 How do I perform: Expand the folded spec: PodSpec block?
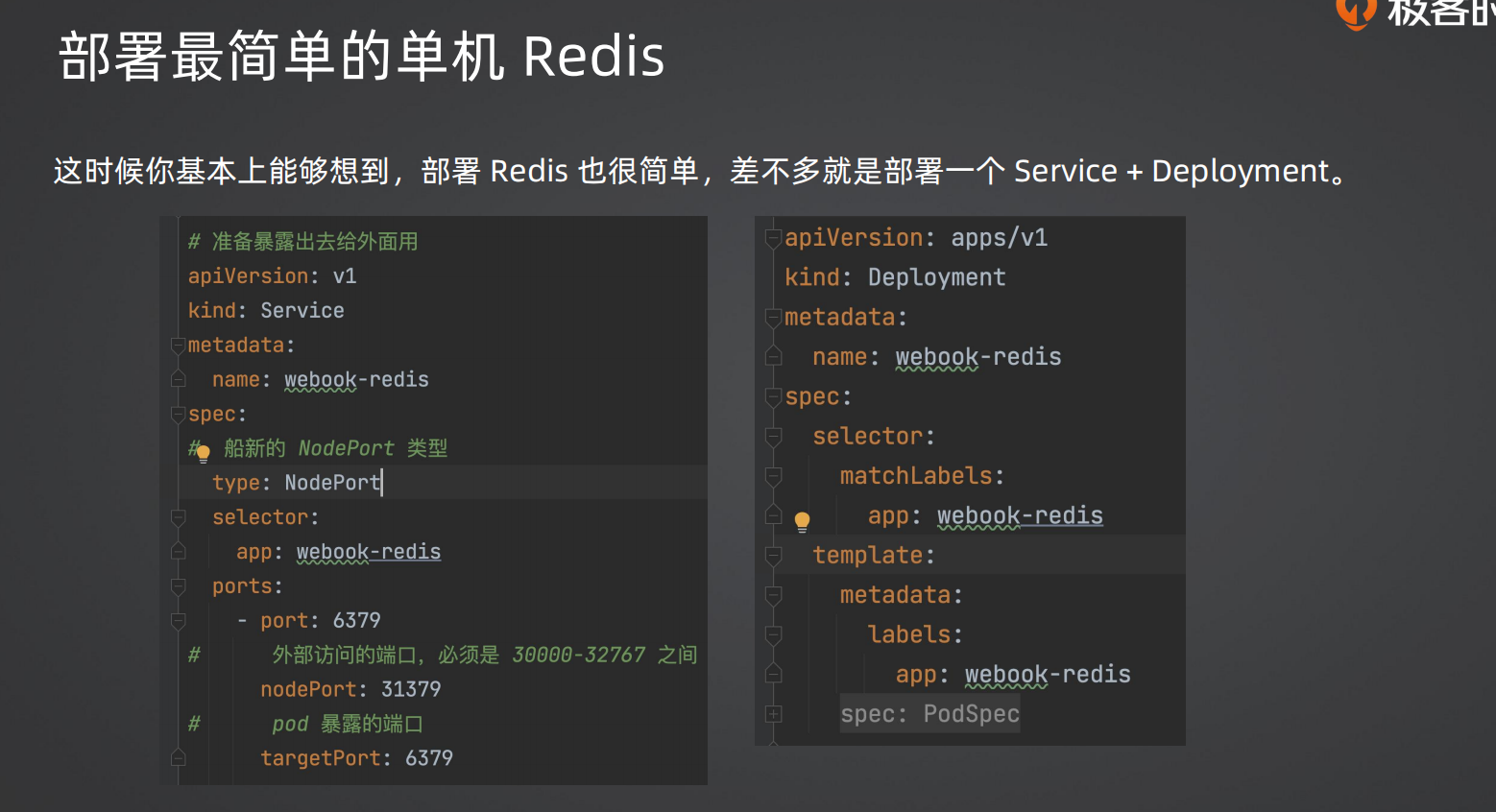pyautogui.click(x=773, y=714)
